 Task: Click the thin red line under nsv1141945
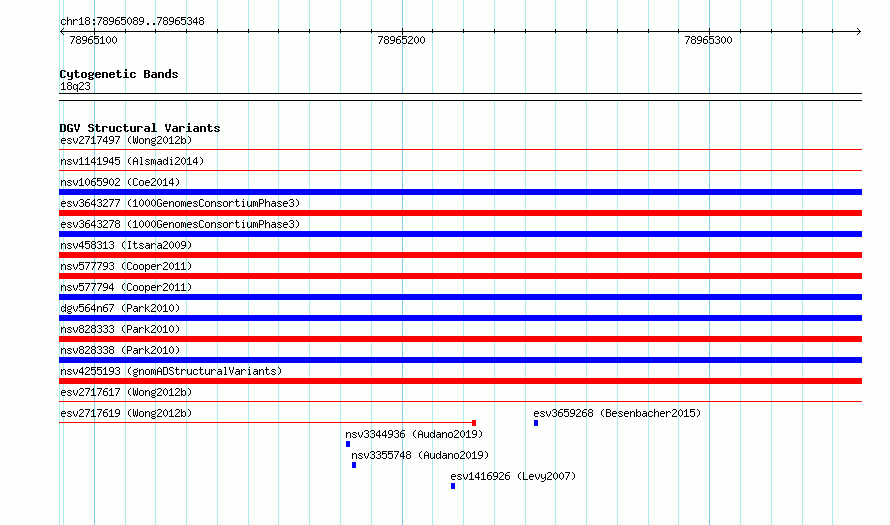pos(460,170)
